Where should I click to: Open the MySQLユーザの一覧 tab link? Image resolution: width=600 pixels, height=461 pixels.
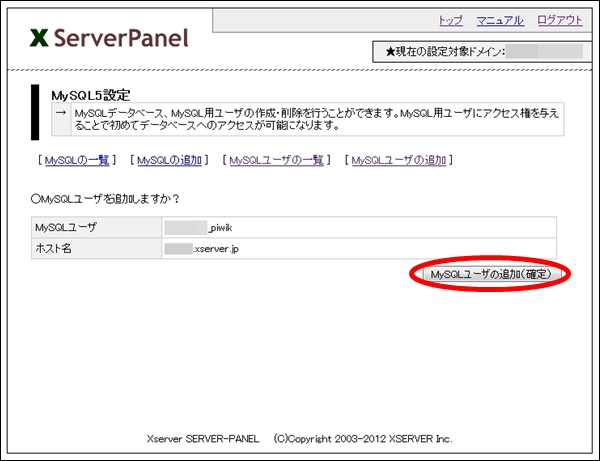coord(276,160)
